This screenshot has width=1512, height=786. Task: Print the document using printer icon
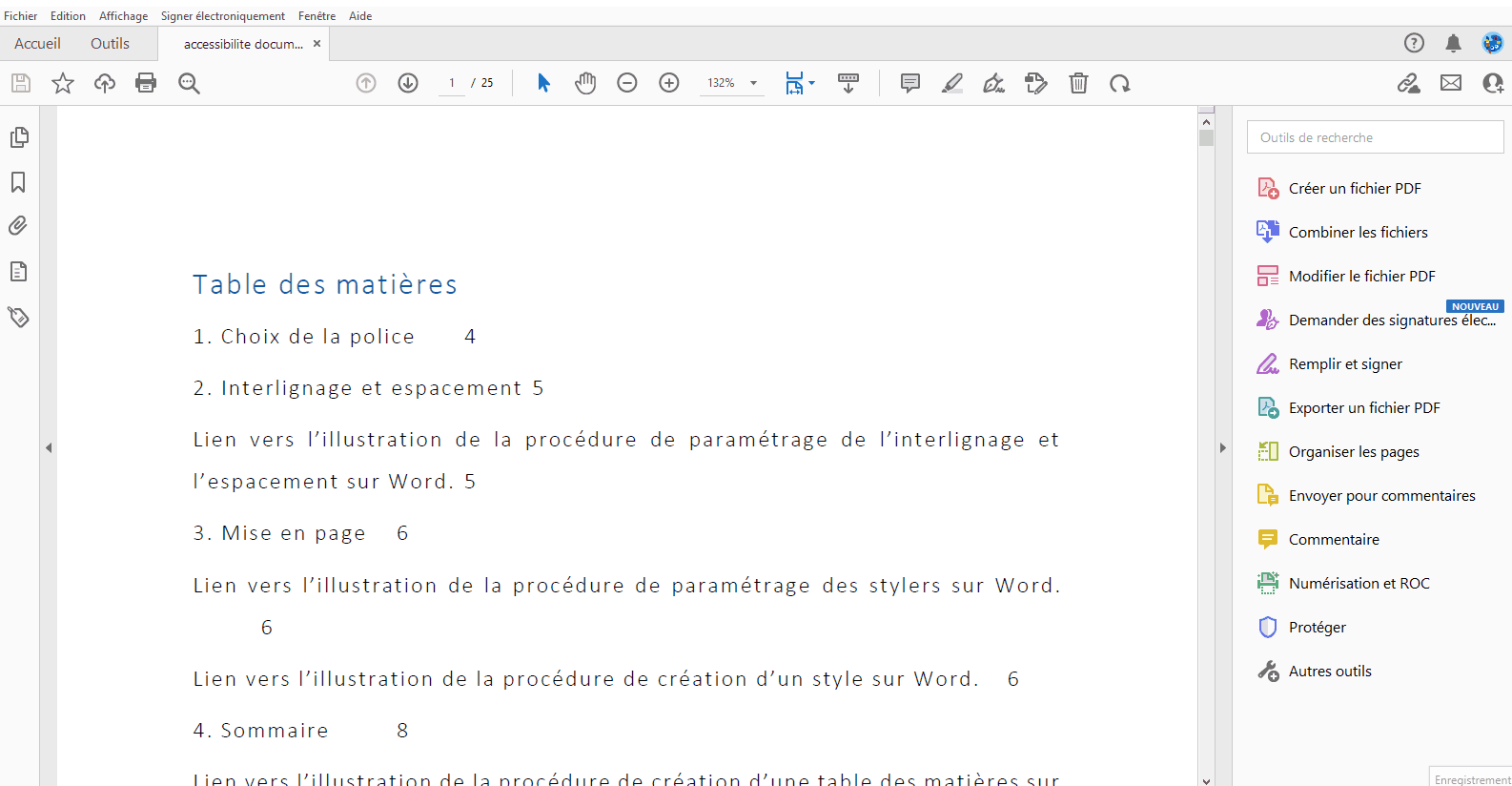point(146,83)
